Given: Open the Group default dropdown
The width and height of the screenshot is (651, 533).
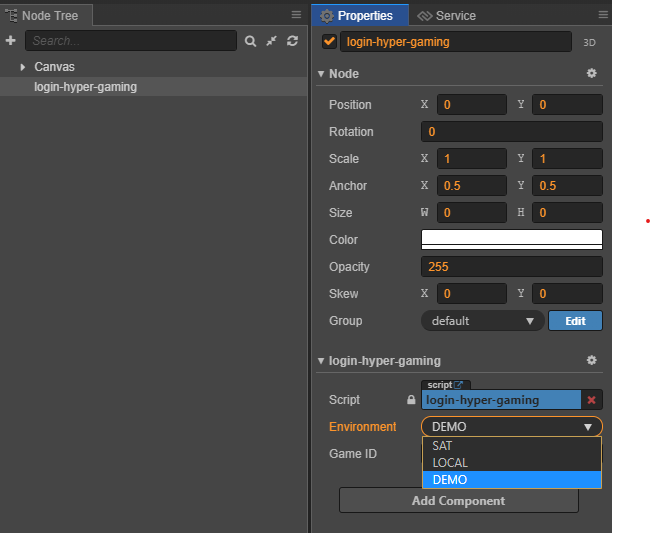Looking at the screenshot, I should (482, 321).
